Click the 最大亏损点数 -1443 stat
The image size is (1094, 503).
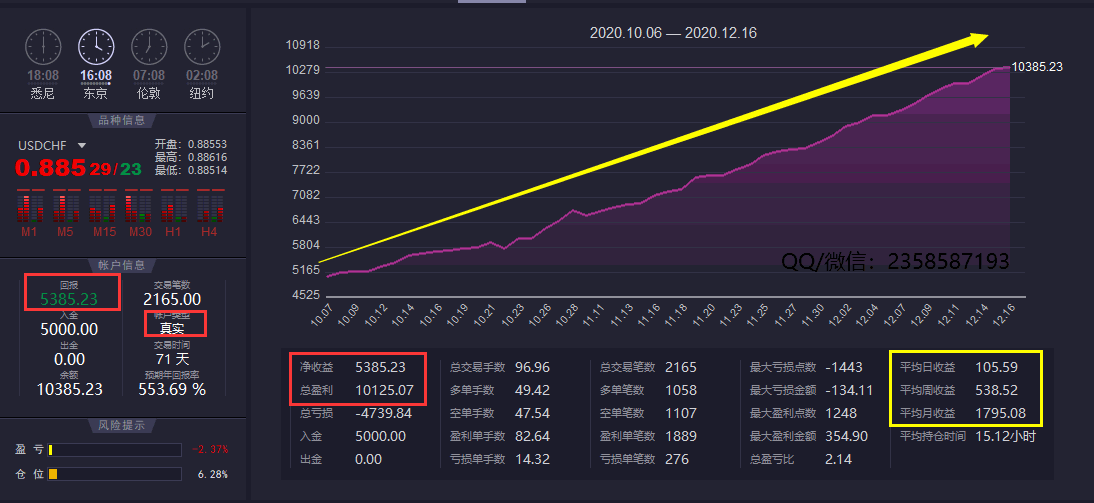[806, 367]
